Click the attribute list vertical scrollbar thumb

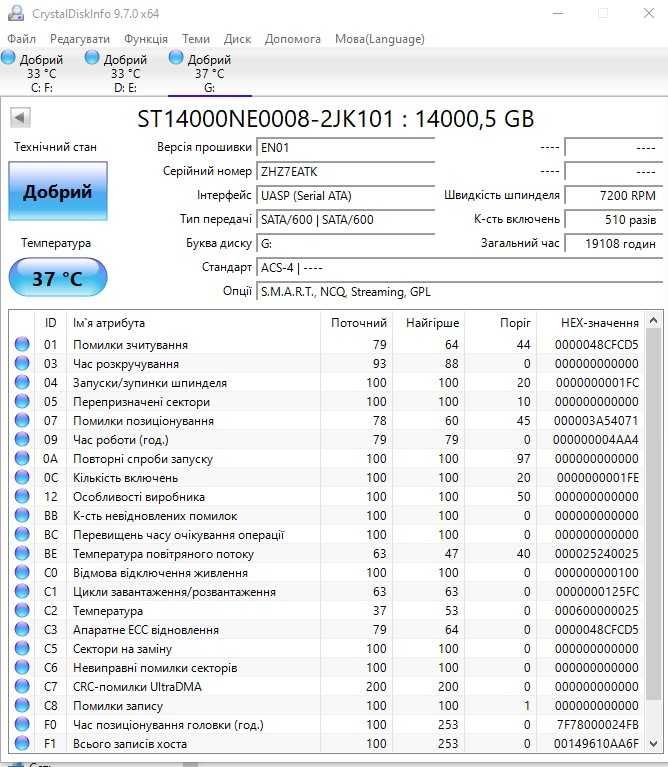pyautogui.click(x=653, y=514)
